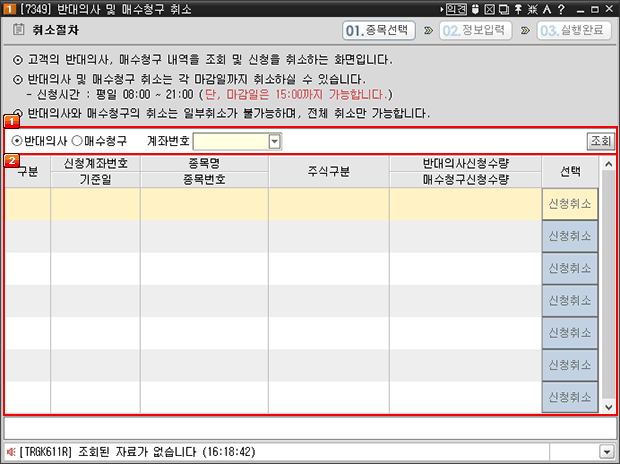Viewport: 620px width, 464px height.
Task: Click the table scrollbar down arrow
Action: click(x=608, y=407)
